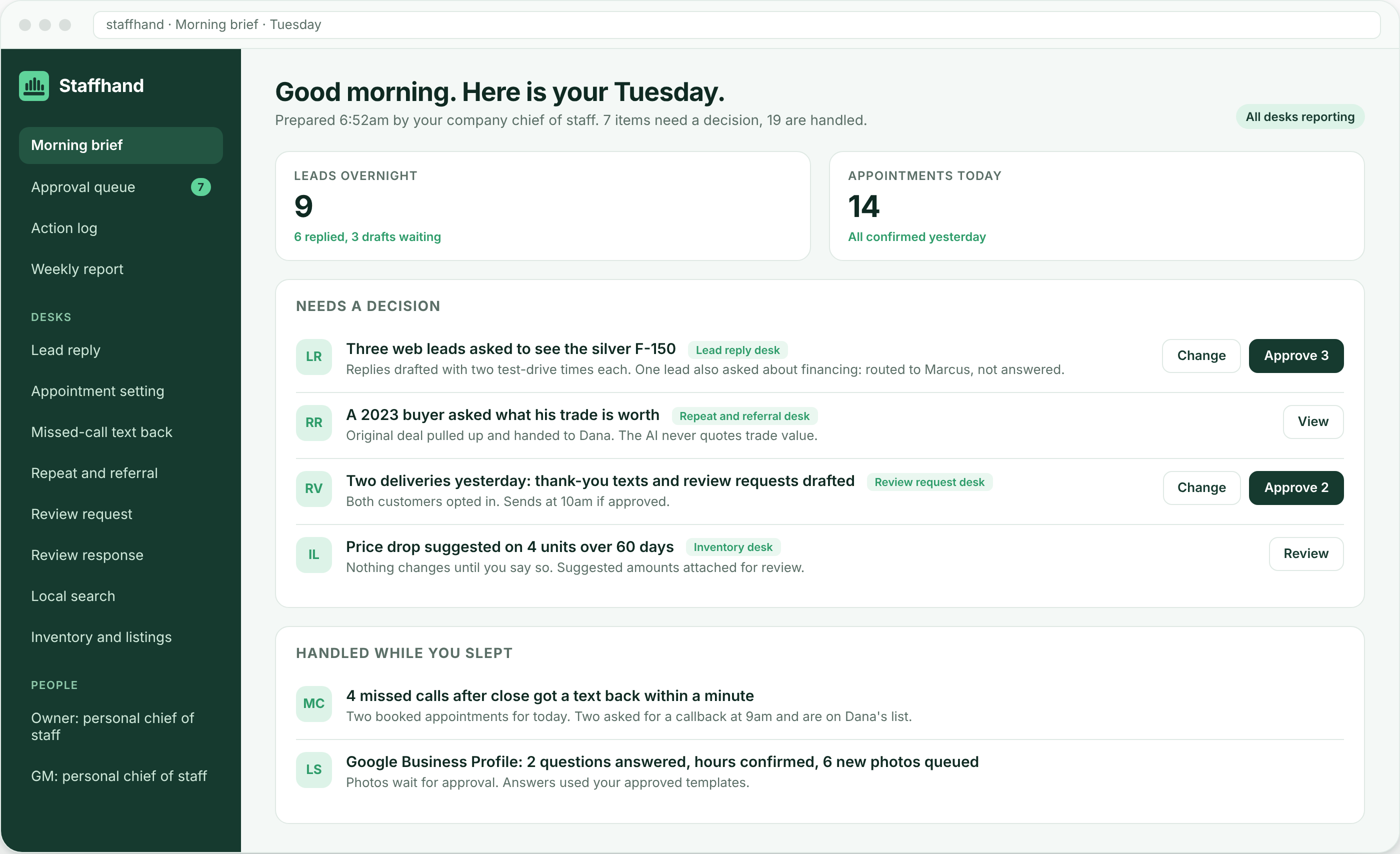The height and width of the screenshot is (854, 1400).
Task: Click the RR repeat and referral avatar
Action: tap(313, 422)
